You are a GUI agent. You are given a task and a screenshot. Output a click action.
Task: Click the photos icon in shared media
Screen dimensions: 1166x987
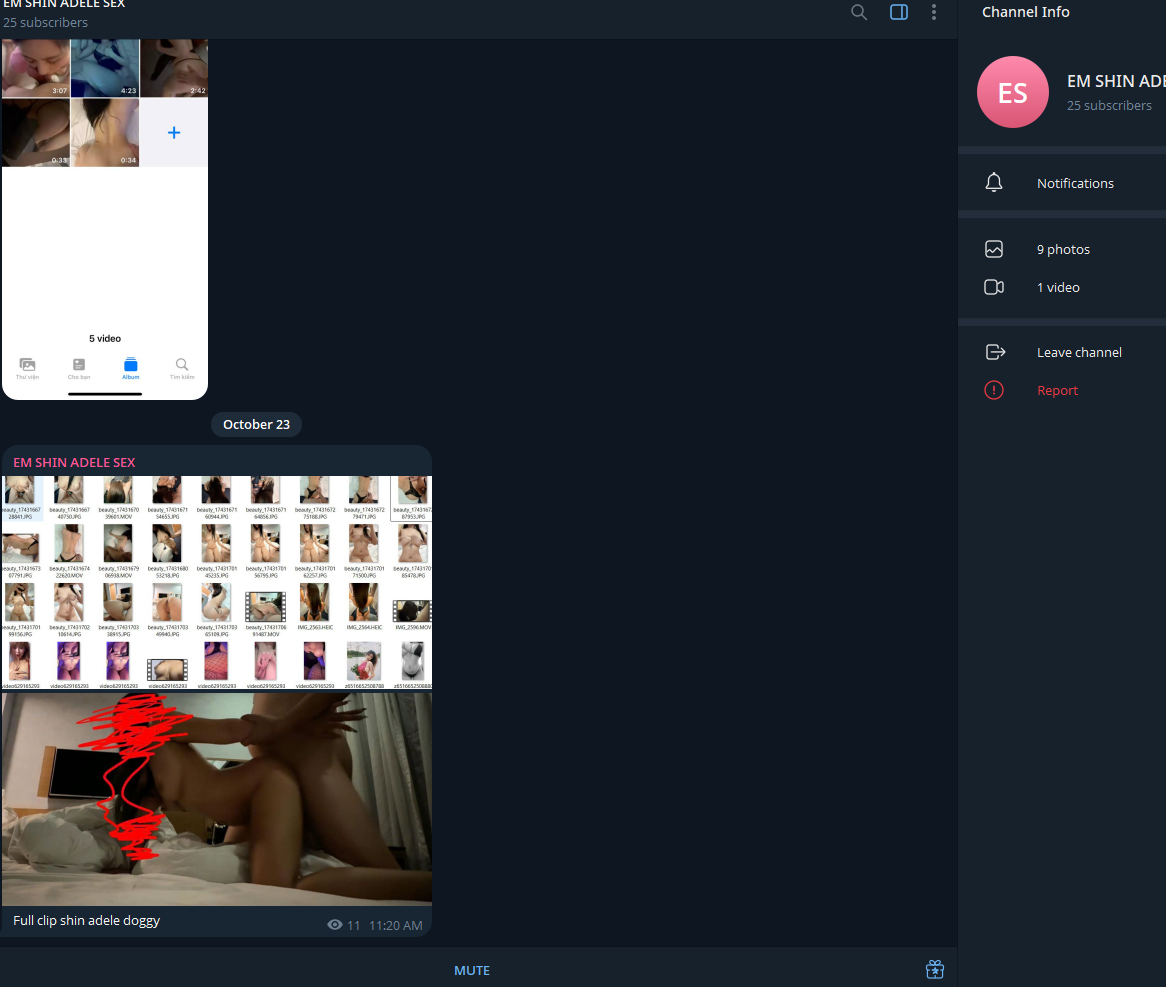993,248
